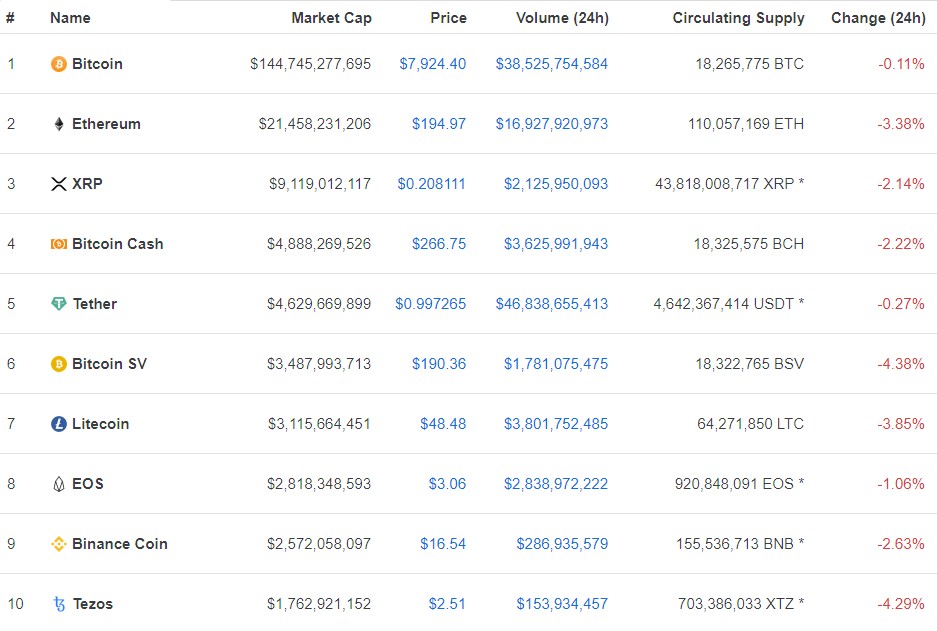Click Tezos price $2.51

pyautogui.click(x=447, y=604)
